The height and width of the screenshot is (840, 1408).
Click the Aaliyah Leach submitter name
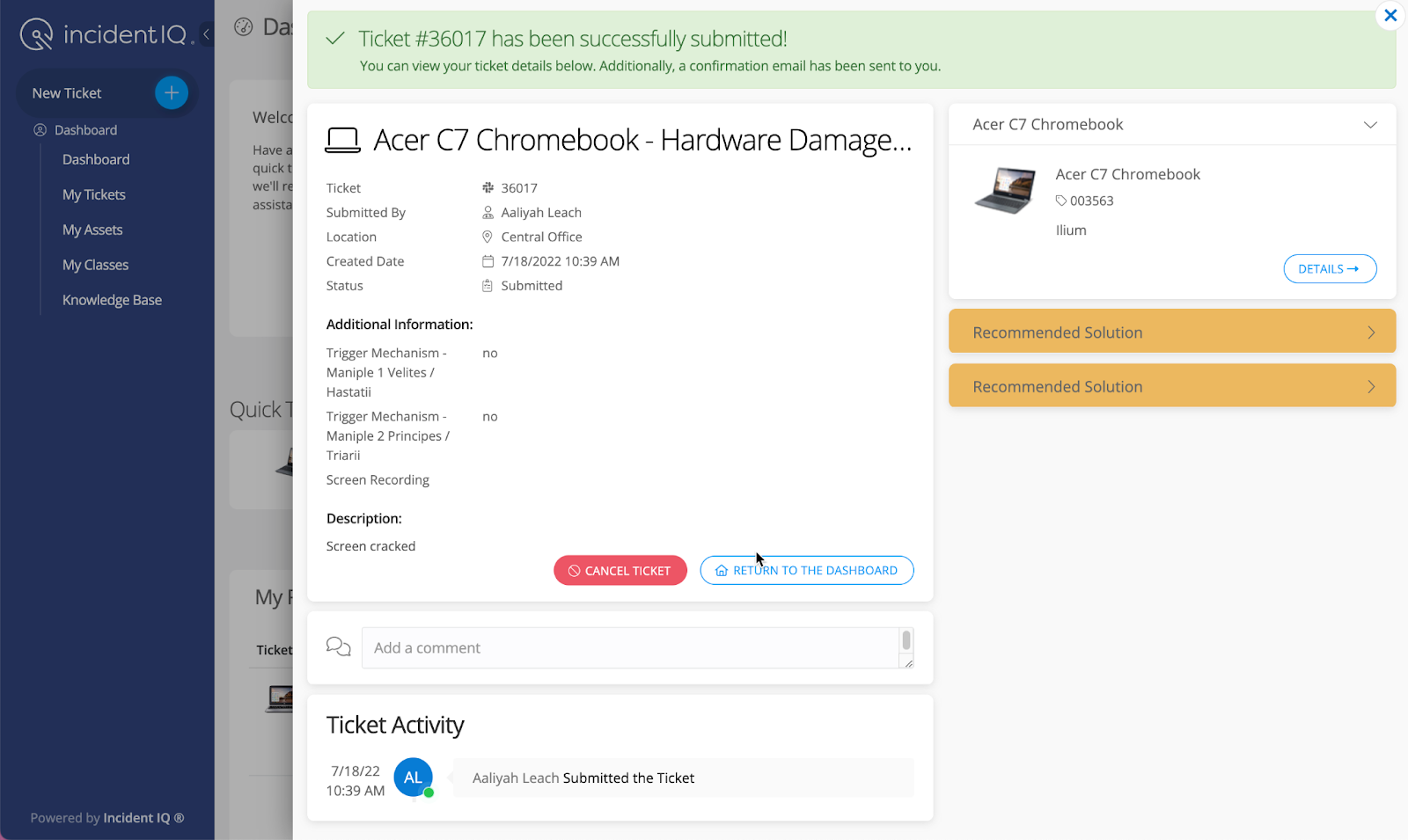point(541,212)
